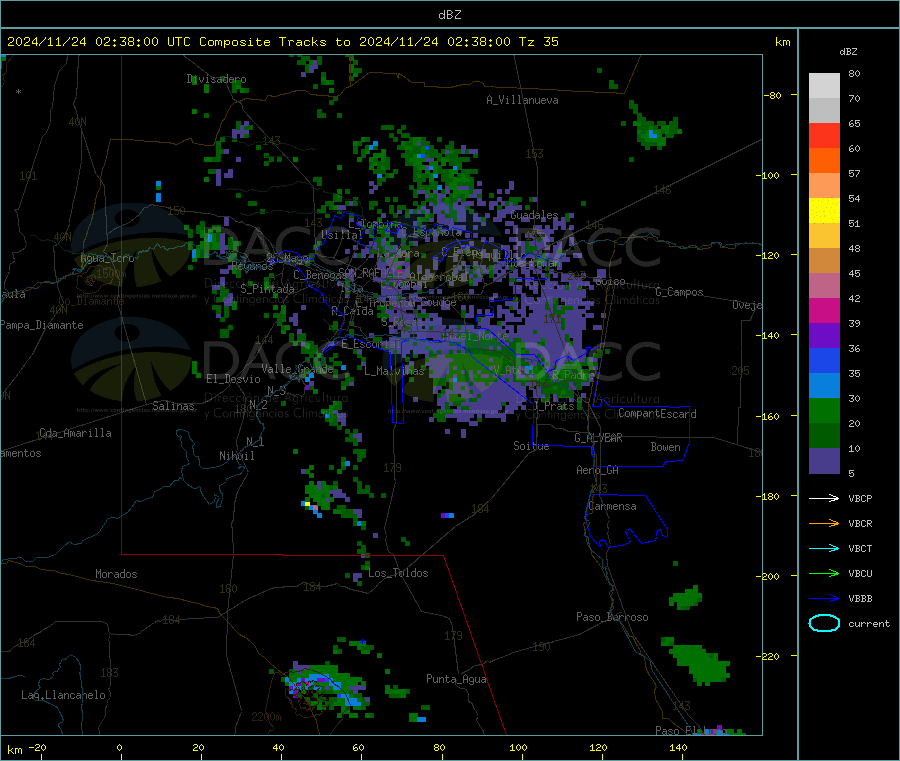Select the red 60-65 dBZ color band
900x761 pixels.
tap(824, 136)
